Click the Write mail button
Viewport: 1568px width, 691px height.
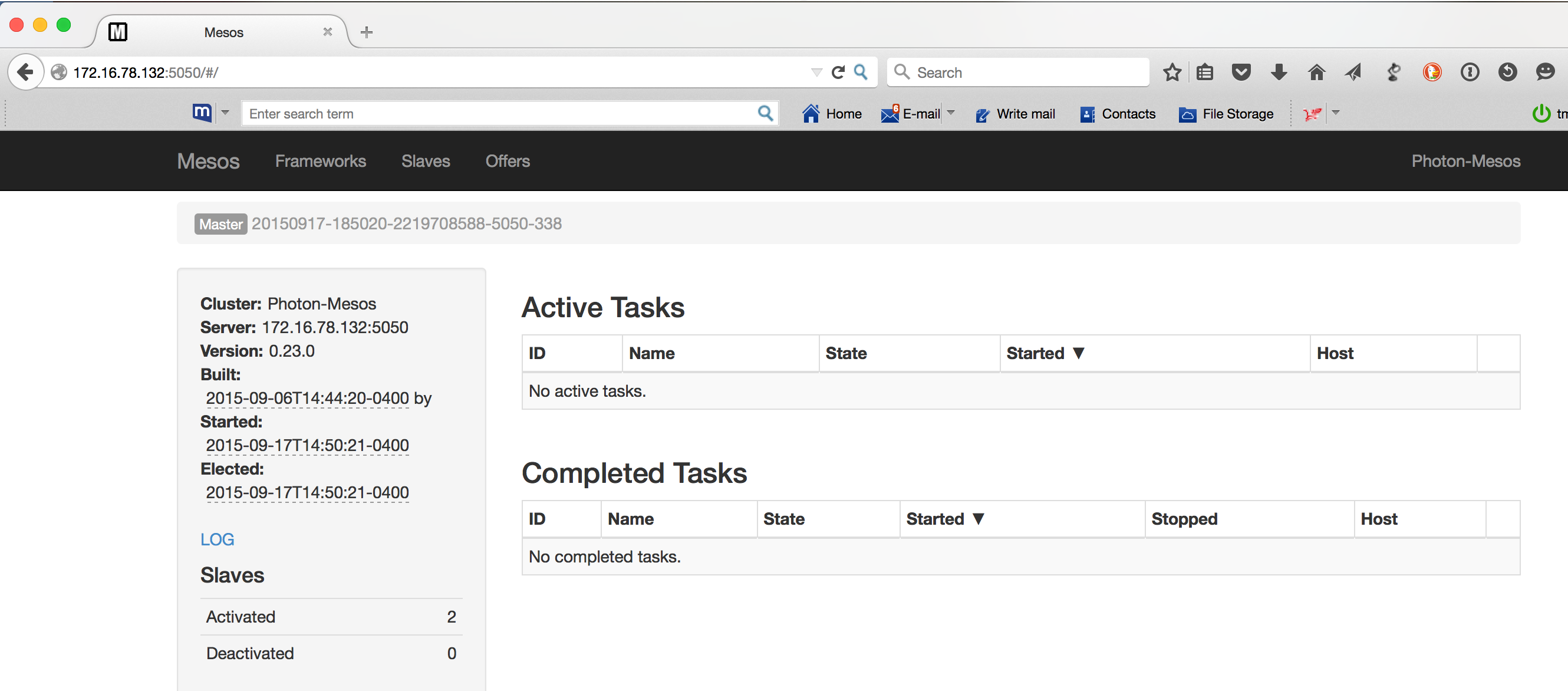(1014, 114)
